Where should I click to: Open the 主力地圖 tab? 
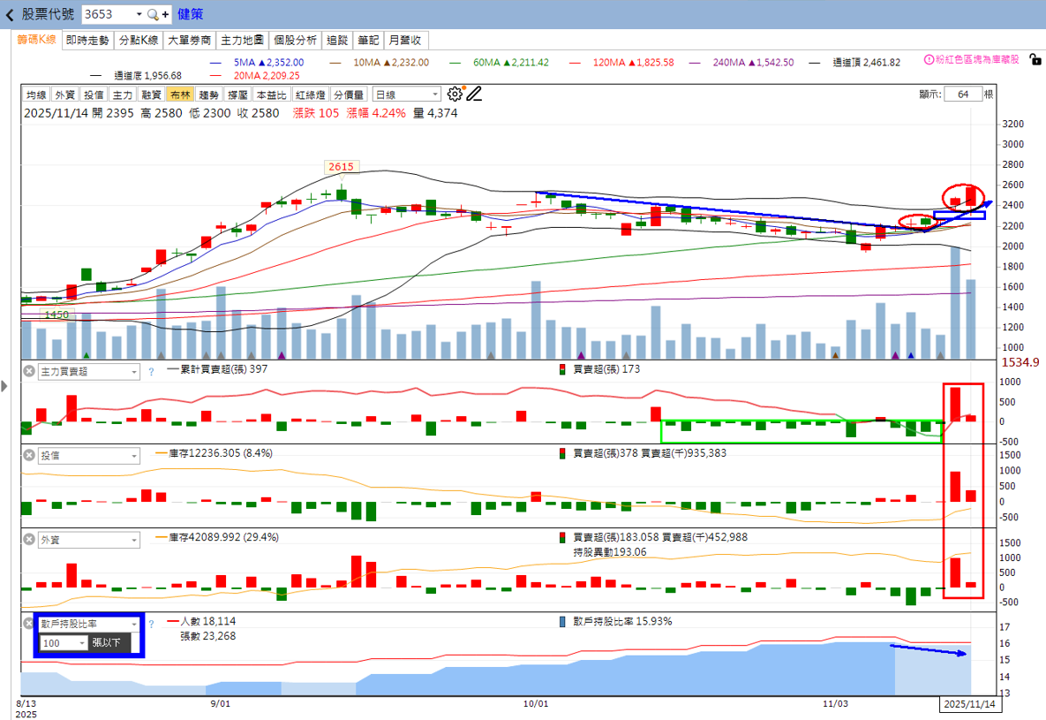click(242, 40)
